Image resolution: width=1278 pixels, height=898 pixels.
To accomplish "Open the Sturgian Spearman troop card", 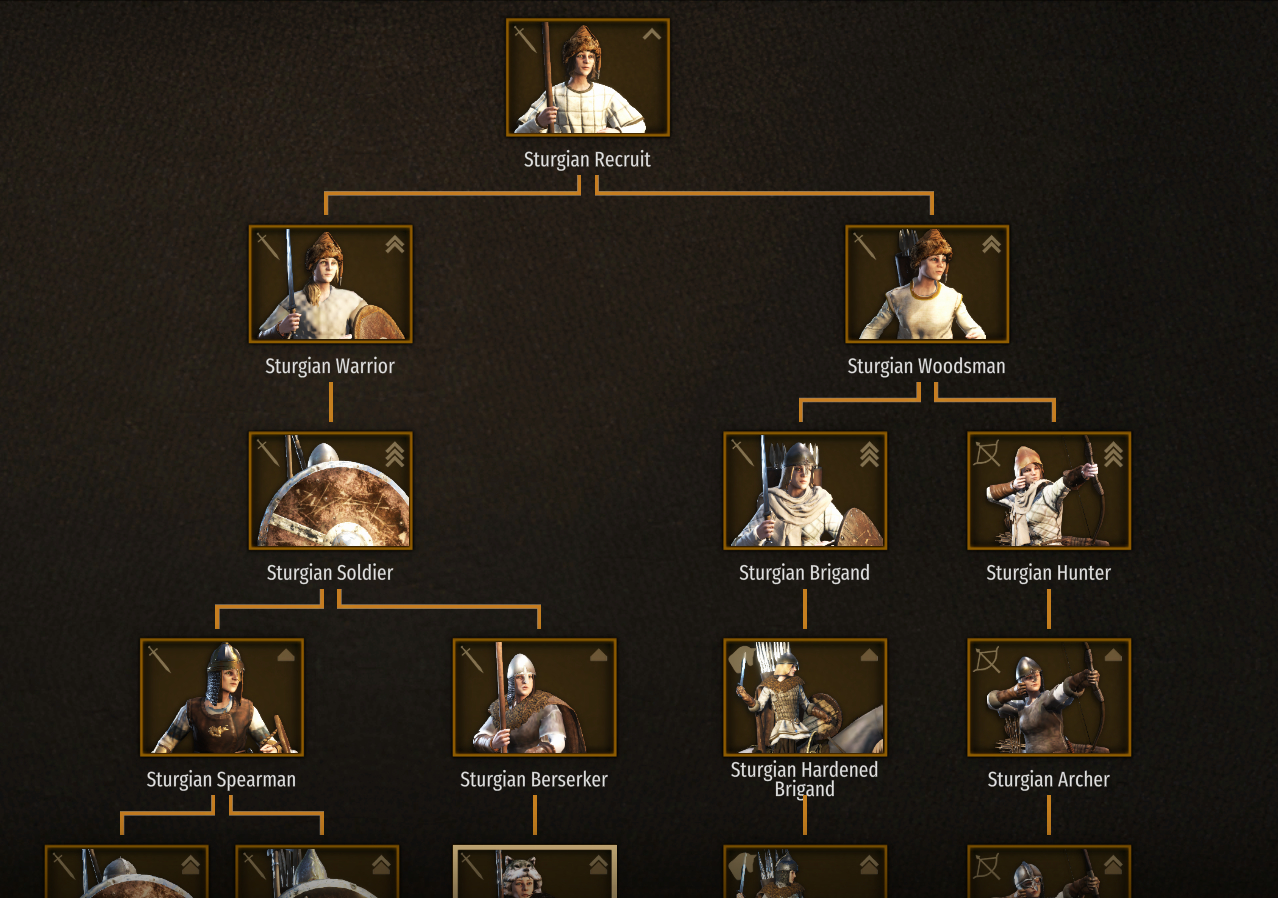I will tap(222, 697).
